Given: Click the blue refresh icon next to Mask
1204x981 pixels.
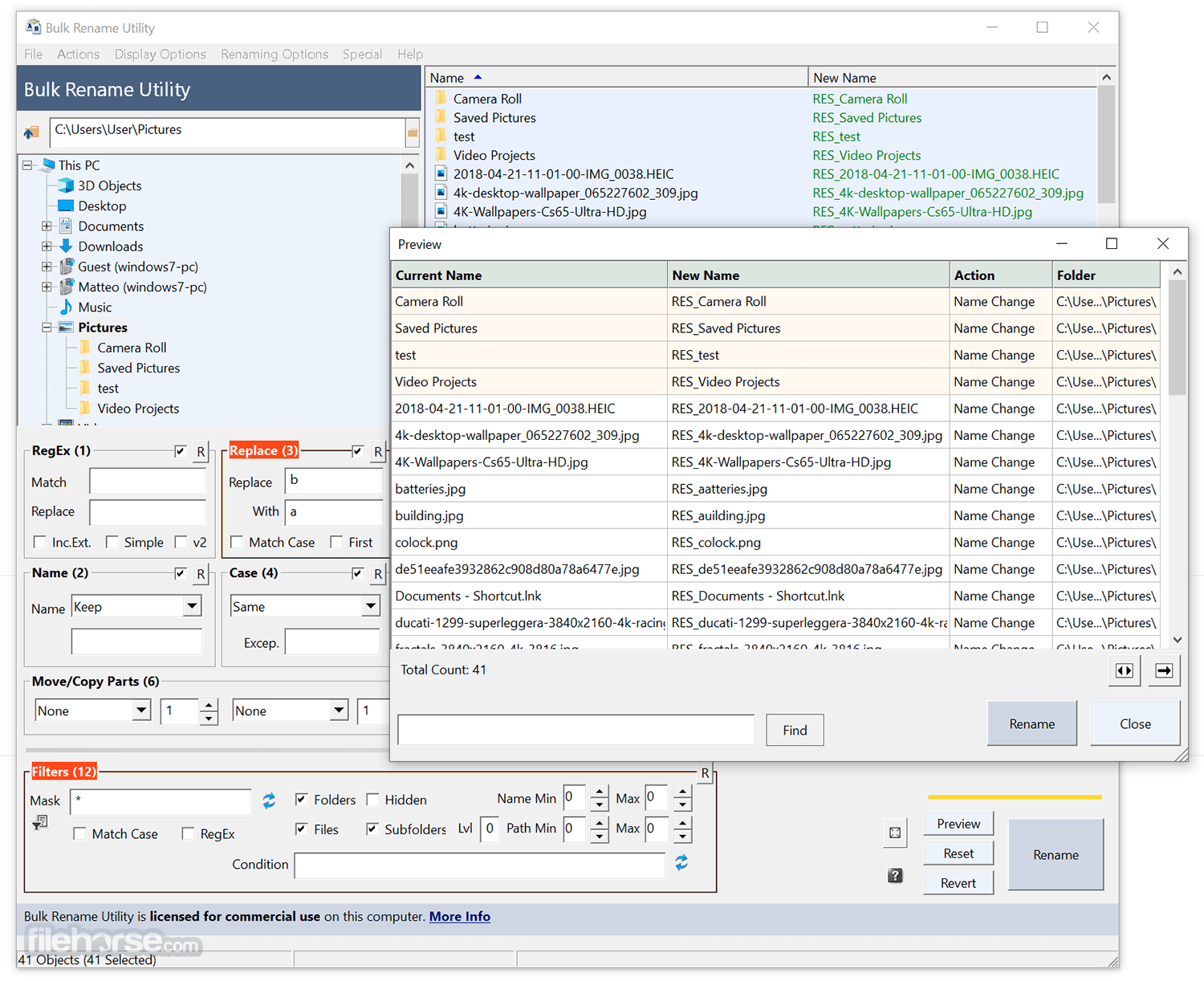Looking at the screenshot, I should point(269,800).
